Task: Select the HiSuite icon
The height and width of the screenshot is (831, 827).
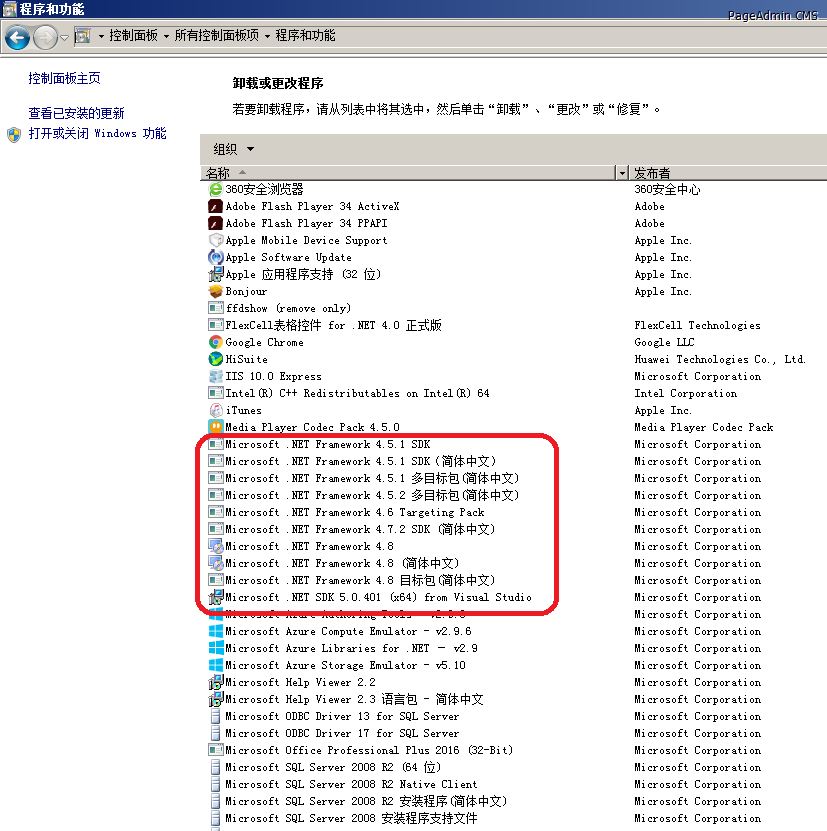Action: tap(216, 359)
